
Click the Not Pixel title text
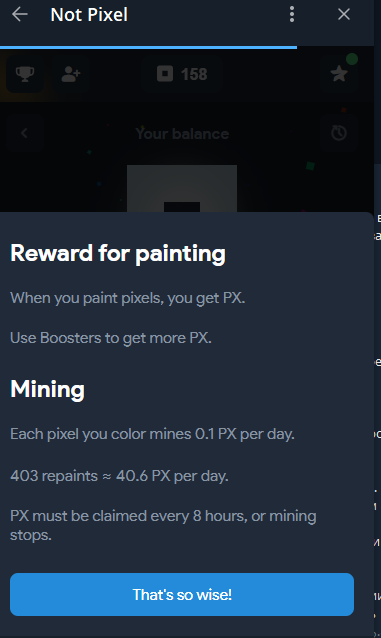point(89,15)
